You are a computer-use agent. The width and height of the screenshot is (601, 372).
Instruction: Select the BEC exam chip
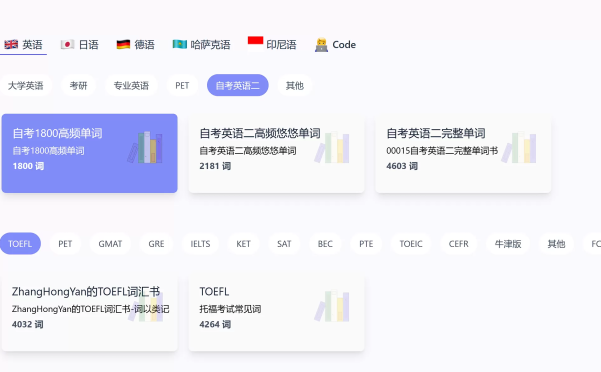(325, 244)
